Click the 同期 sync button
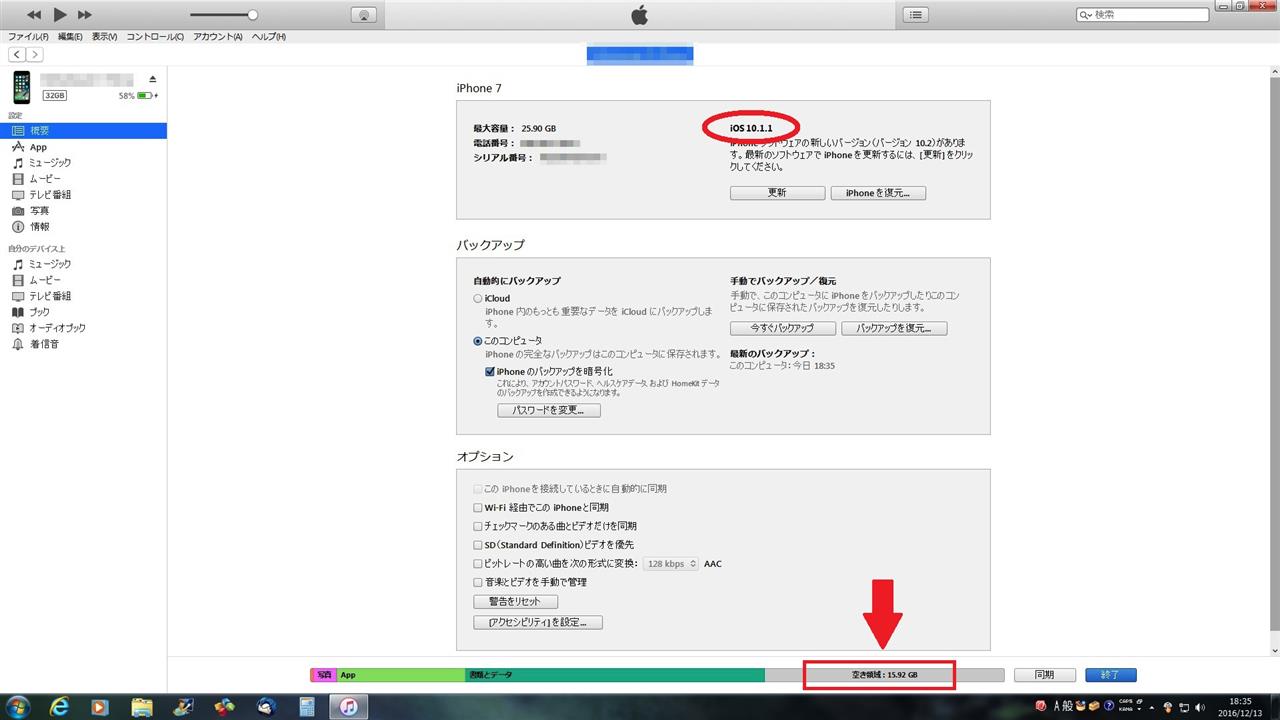 1044,675
